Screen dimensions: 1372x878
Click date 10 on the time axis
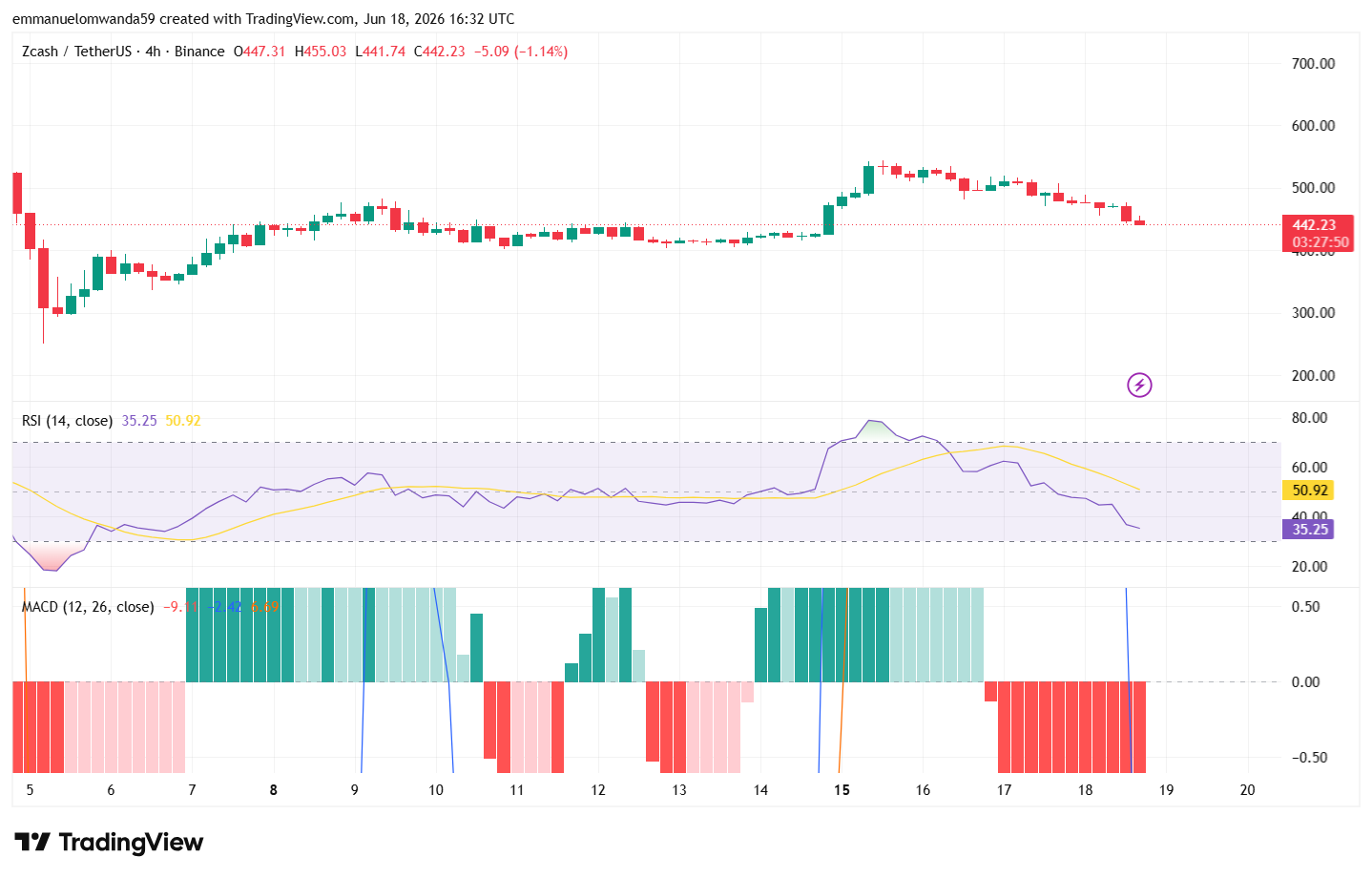tap(436, 790)
